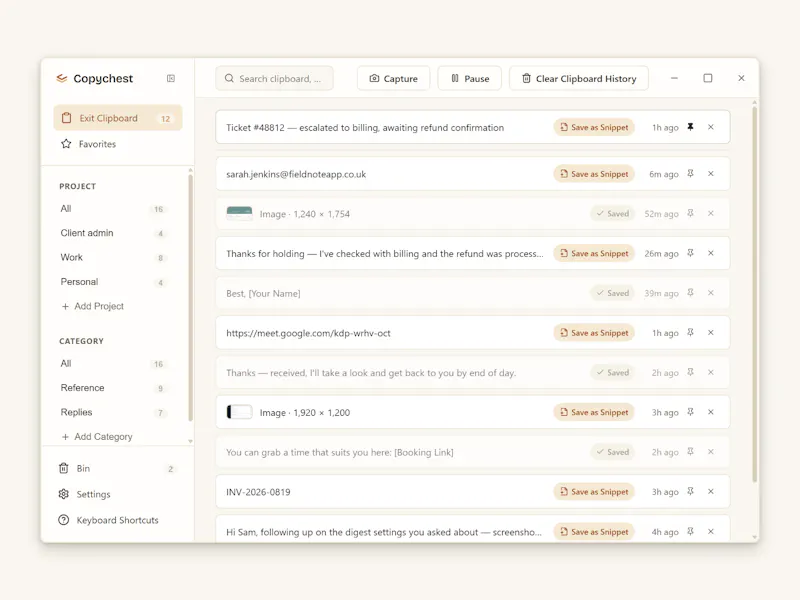Pin the meet.google.com link entry
The width and height of the screenshot is (800, 600).
point(690,333)
